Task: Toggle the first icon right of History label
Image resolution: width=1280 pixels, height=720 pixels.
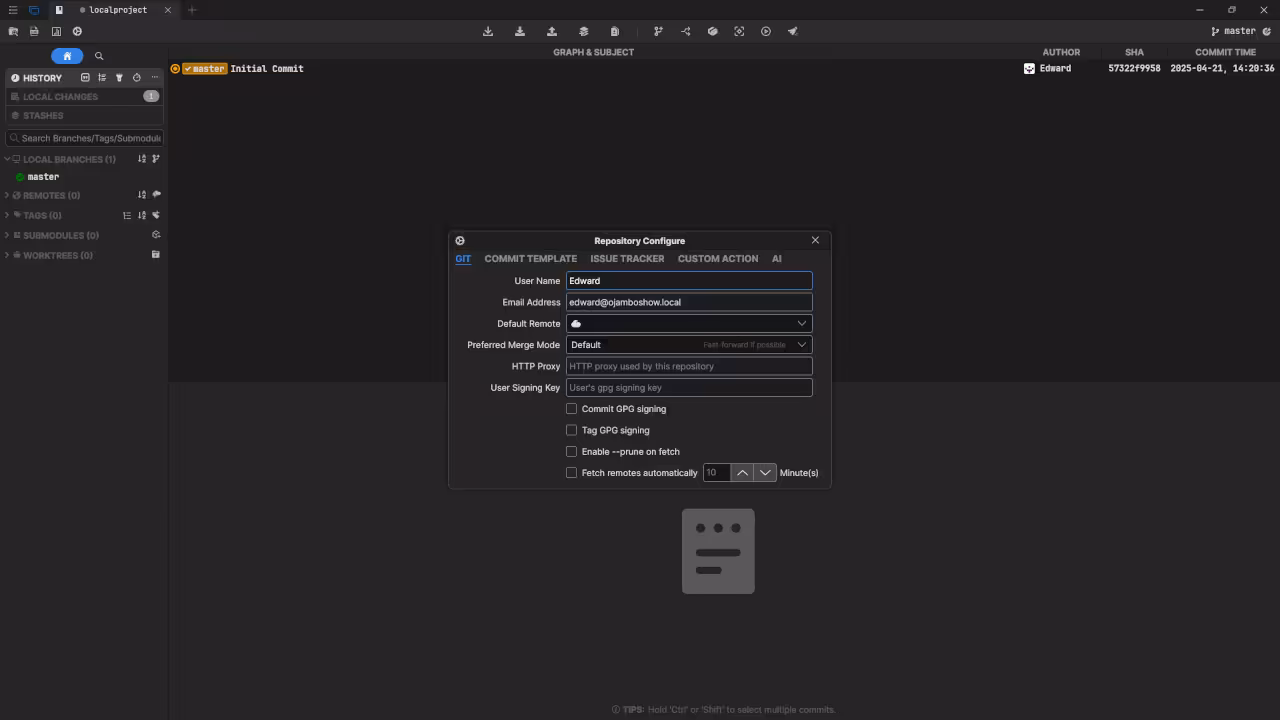Action: 85,77
